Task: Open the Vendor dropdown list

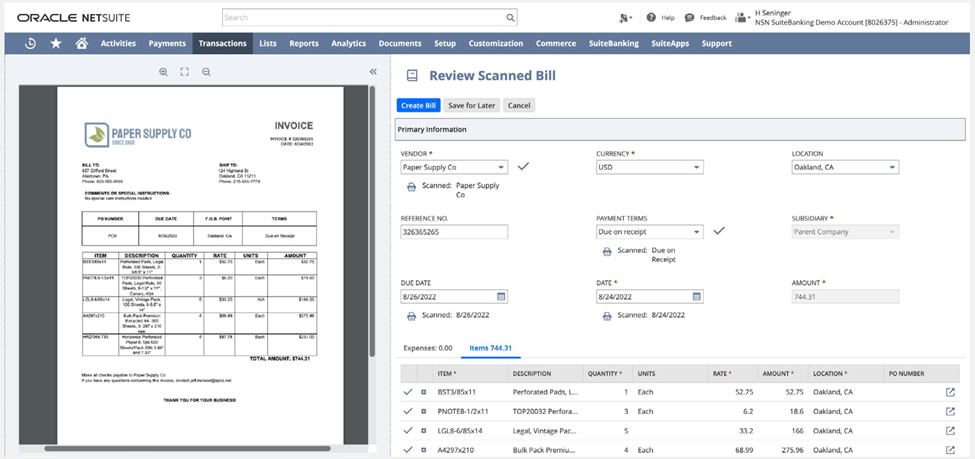Action: tap(501, 167)
